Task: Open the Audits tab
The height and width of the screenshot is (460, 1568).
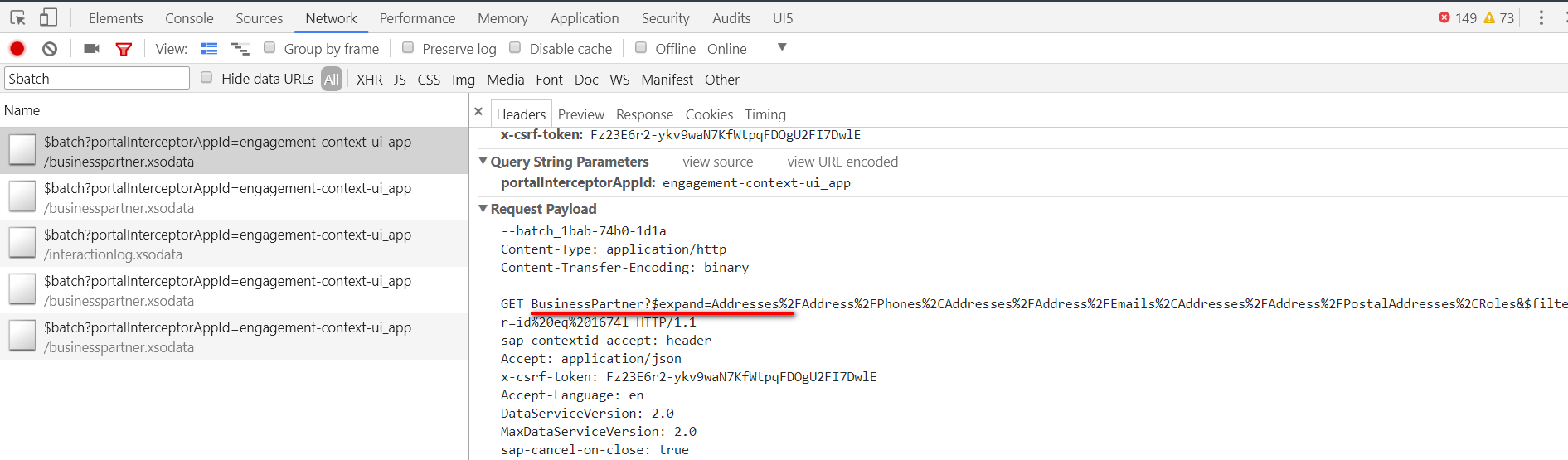Action: pos(731,17)
